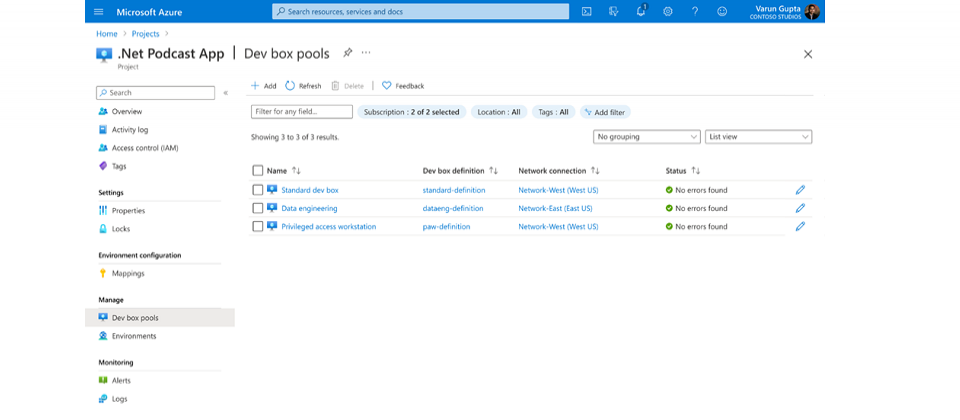
Task: Open the Data engineering pool link
Action: tap(309, 209)
